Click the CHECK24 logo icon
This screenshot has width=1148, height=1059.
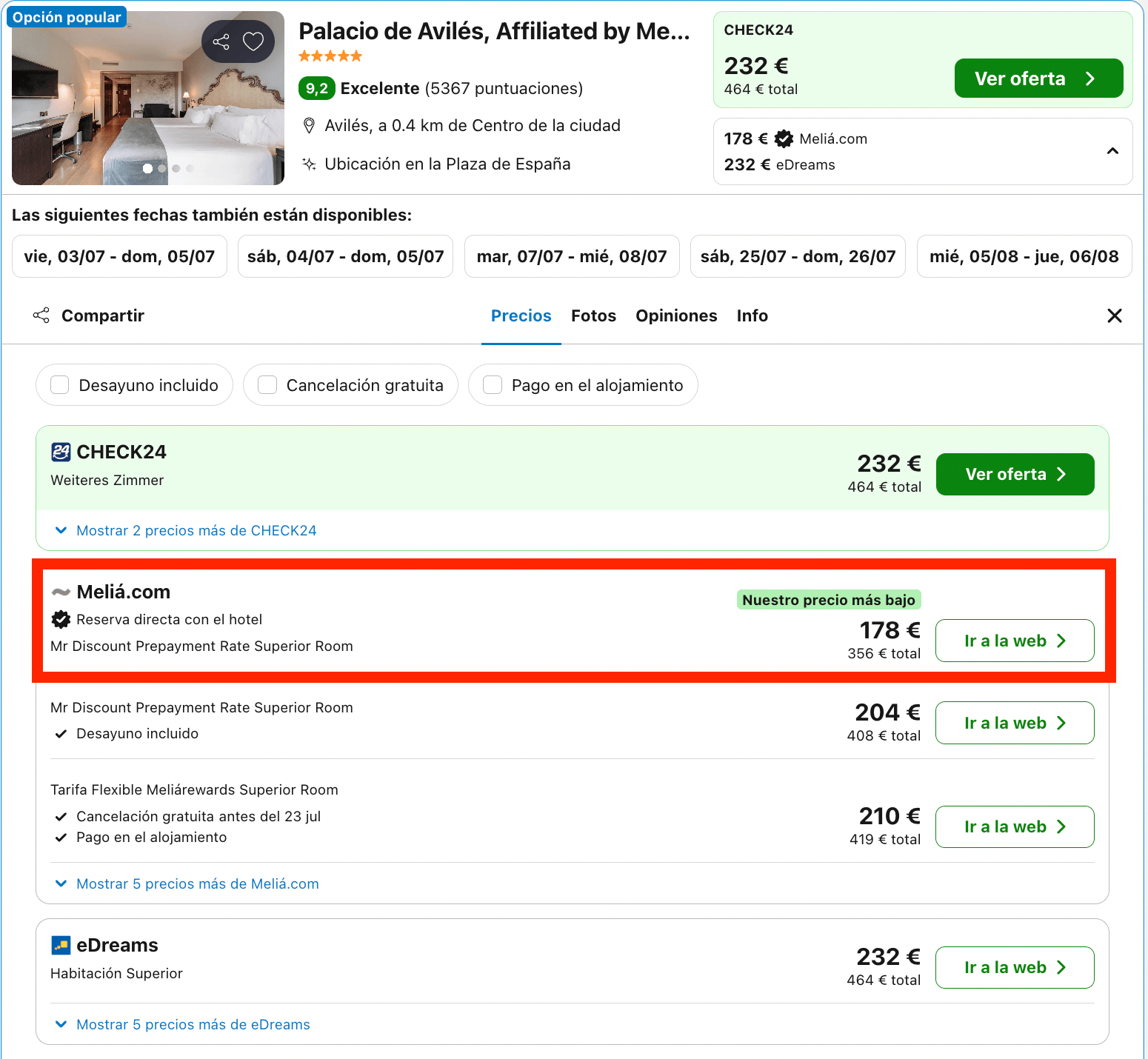click(61, 452)
